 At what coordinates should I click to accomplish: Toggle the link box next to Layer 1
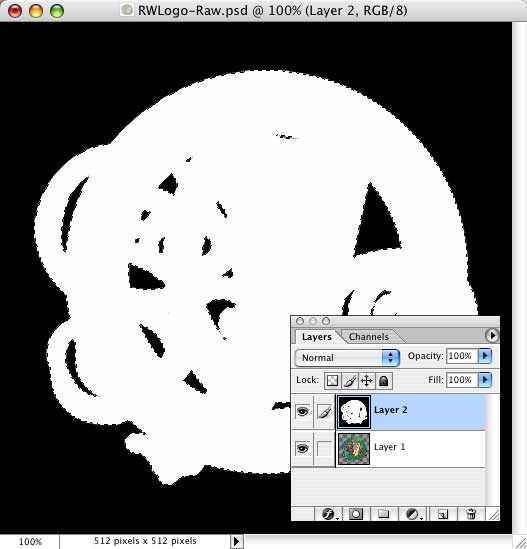pyautogui.click(x=325, y=449)
